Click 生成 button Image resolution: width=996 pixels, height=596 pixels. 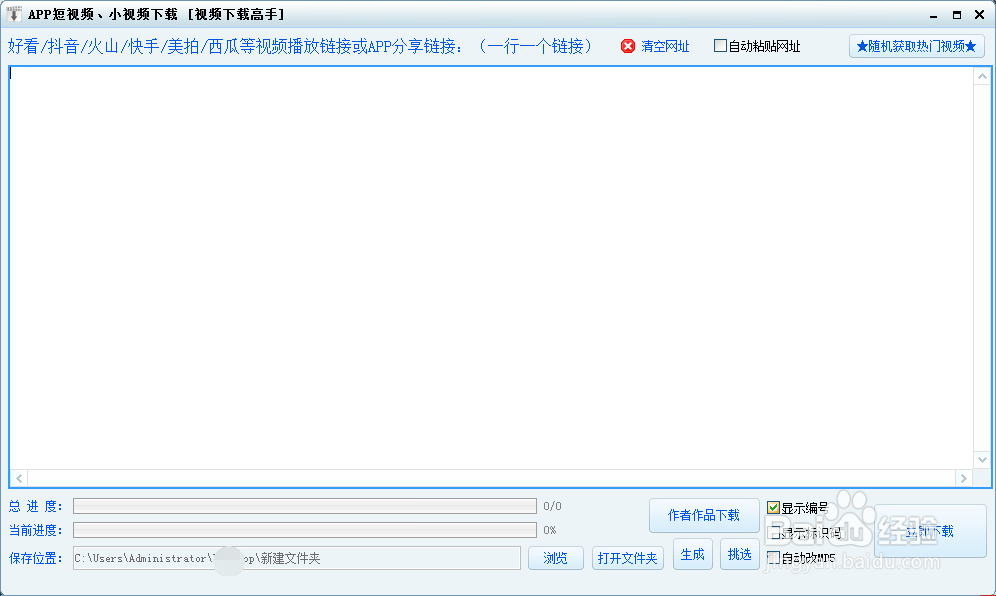pos(692,555)
